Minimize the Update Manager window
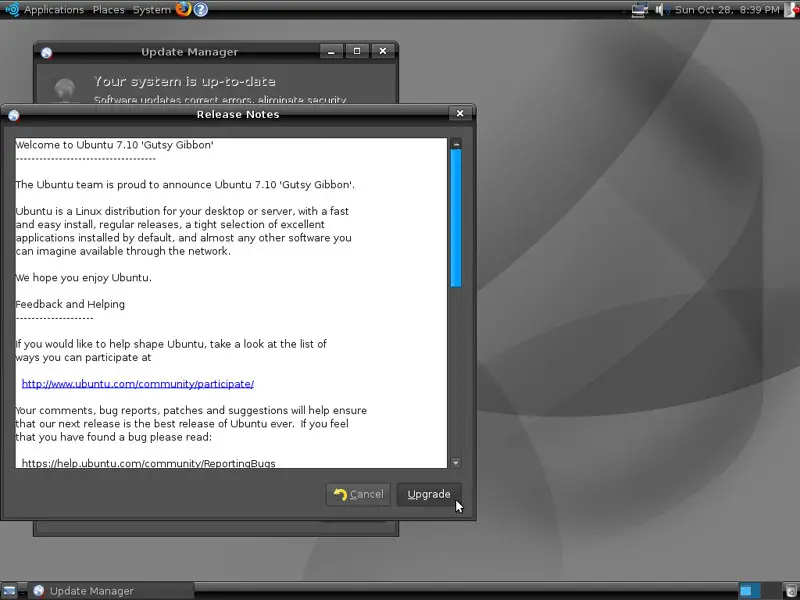The image size is (800, 600). 331,51
